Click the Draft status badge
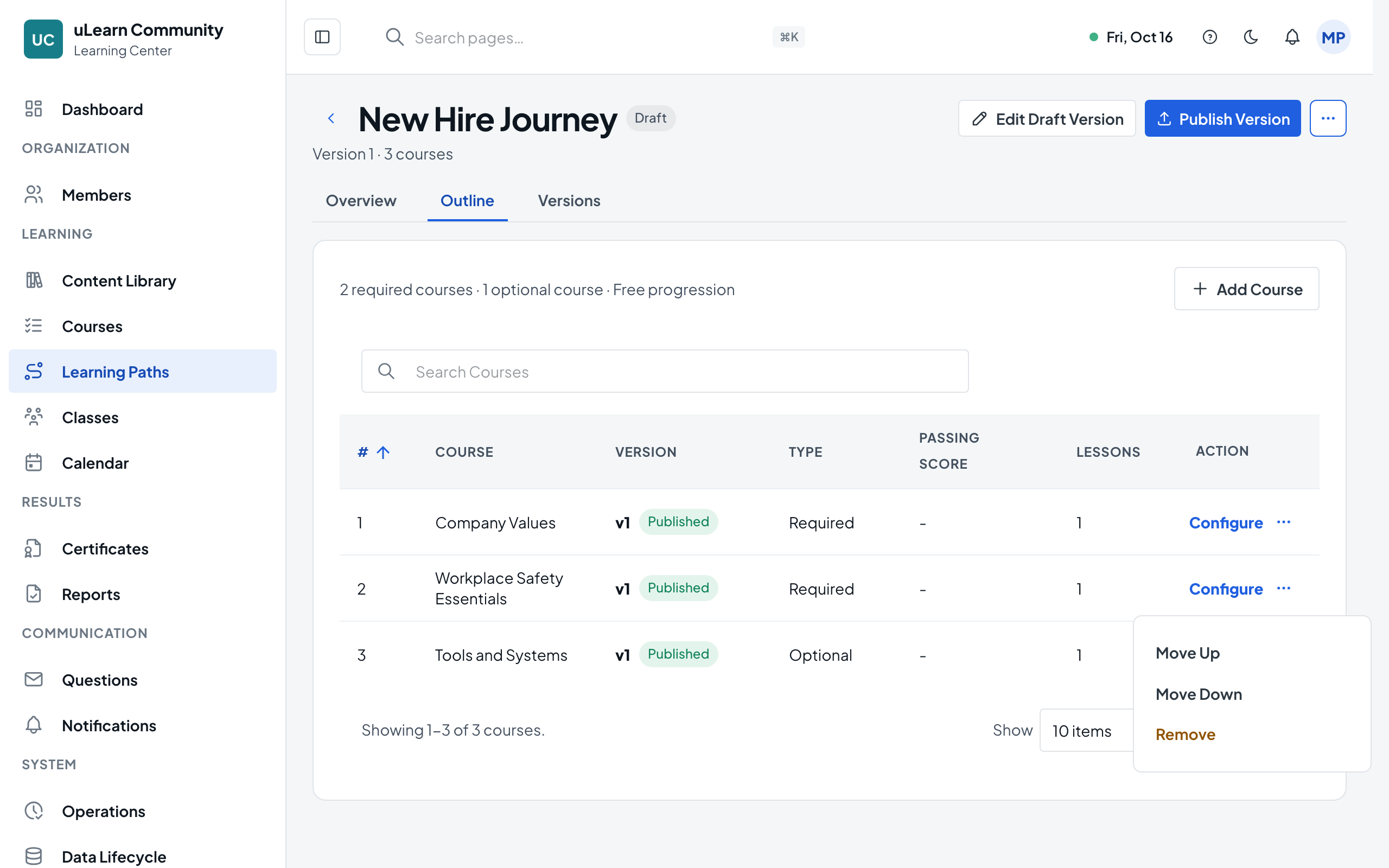 coord(651,118)
